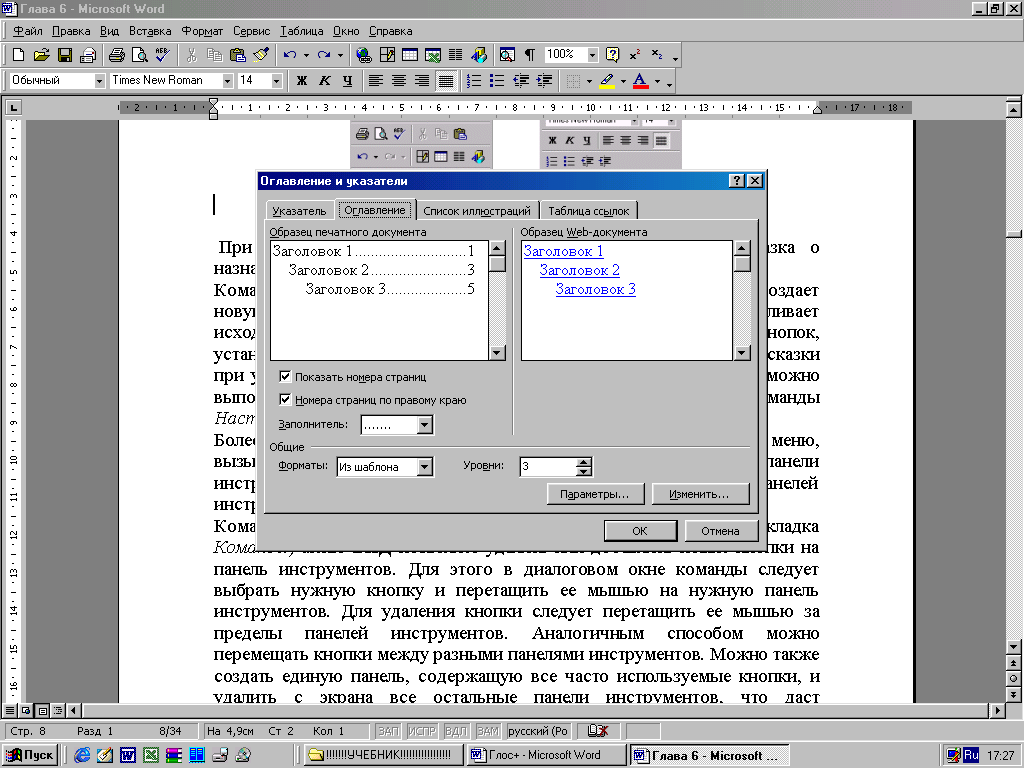Switch to the Список иллюстраций tab
This screenshot has width=1024, height=768.
tap(477, 211)
